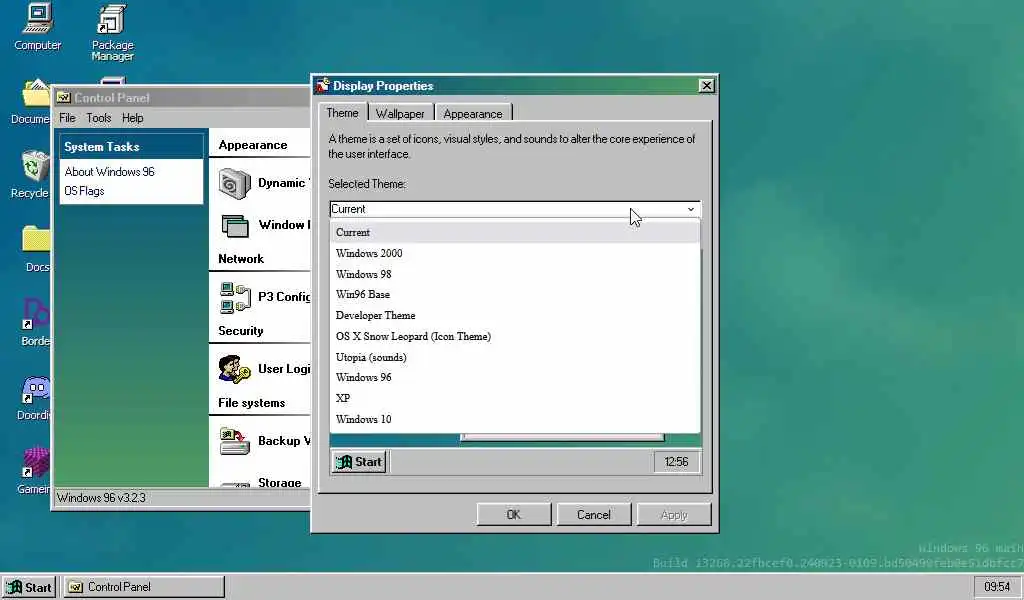Open the Border shortcut desktop icon
Screen dimensions: 1024x600
click(35, 322)
